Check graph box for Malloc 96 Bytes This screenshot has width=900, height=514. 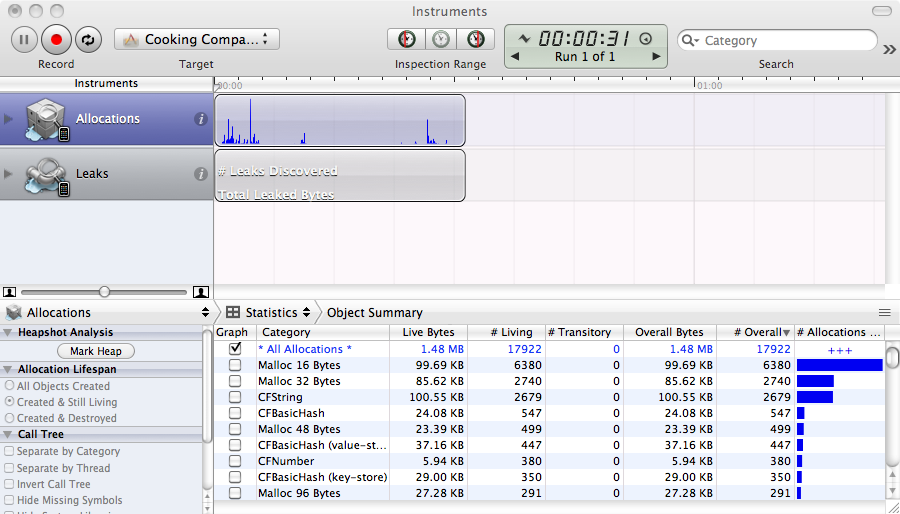tap(235, 493)
